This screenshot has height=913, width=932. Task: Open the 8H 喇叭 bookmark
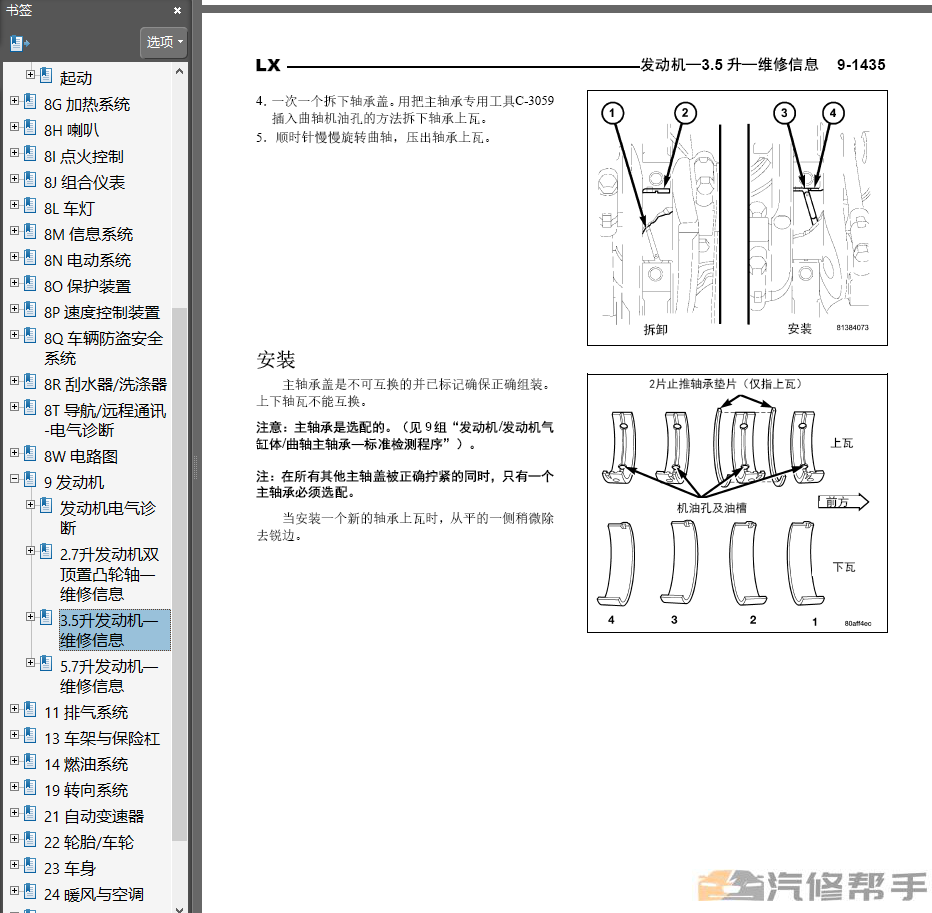(x=71, y=130)
